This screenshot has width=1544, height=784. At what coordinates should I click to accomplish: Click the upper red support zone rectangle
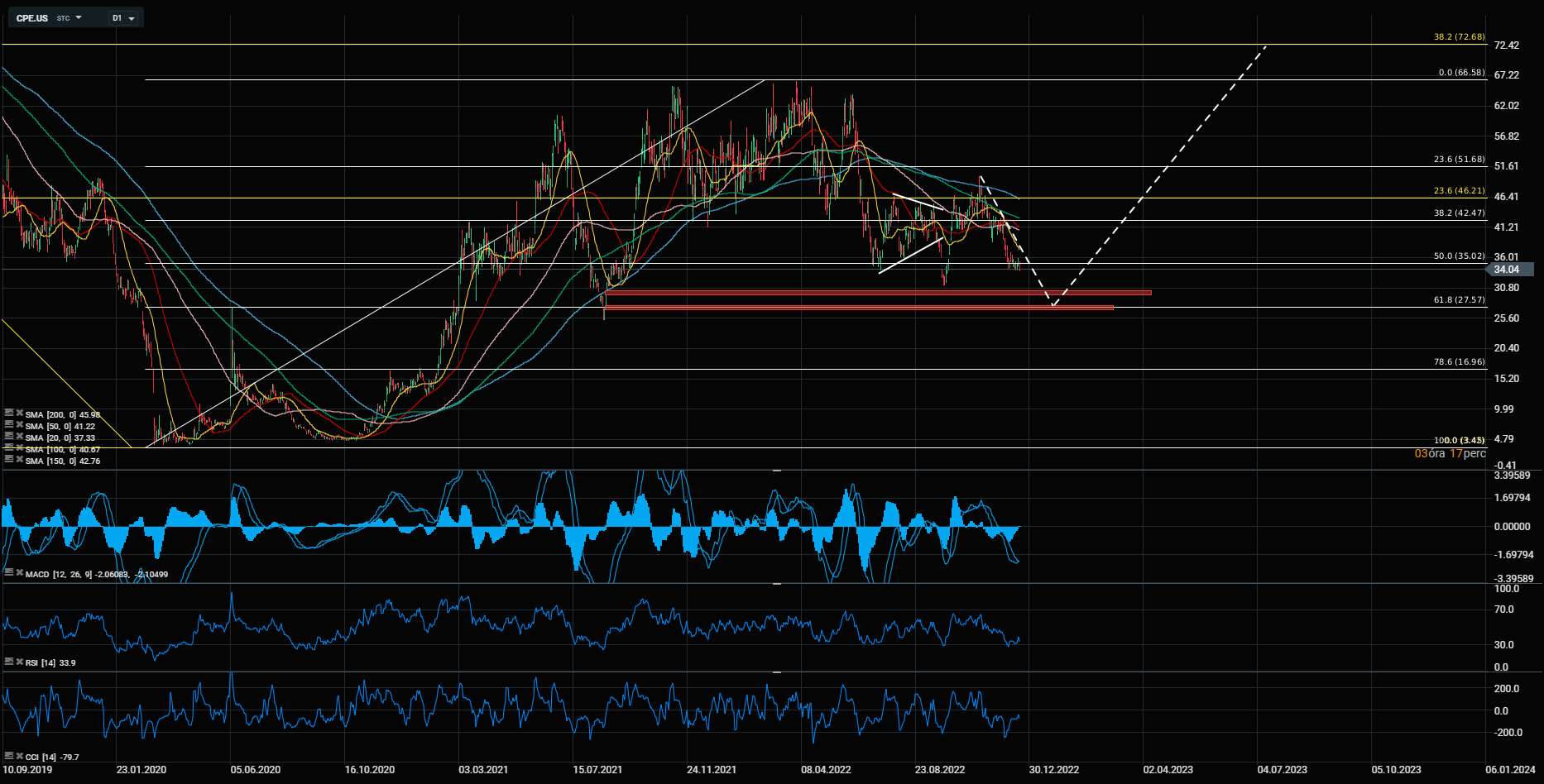pos(878,293)
